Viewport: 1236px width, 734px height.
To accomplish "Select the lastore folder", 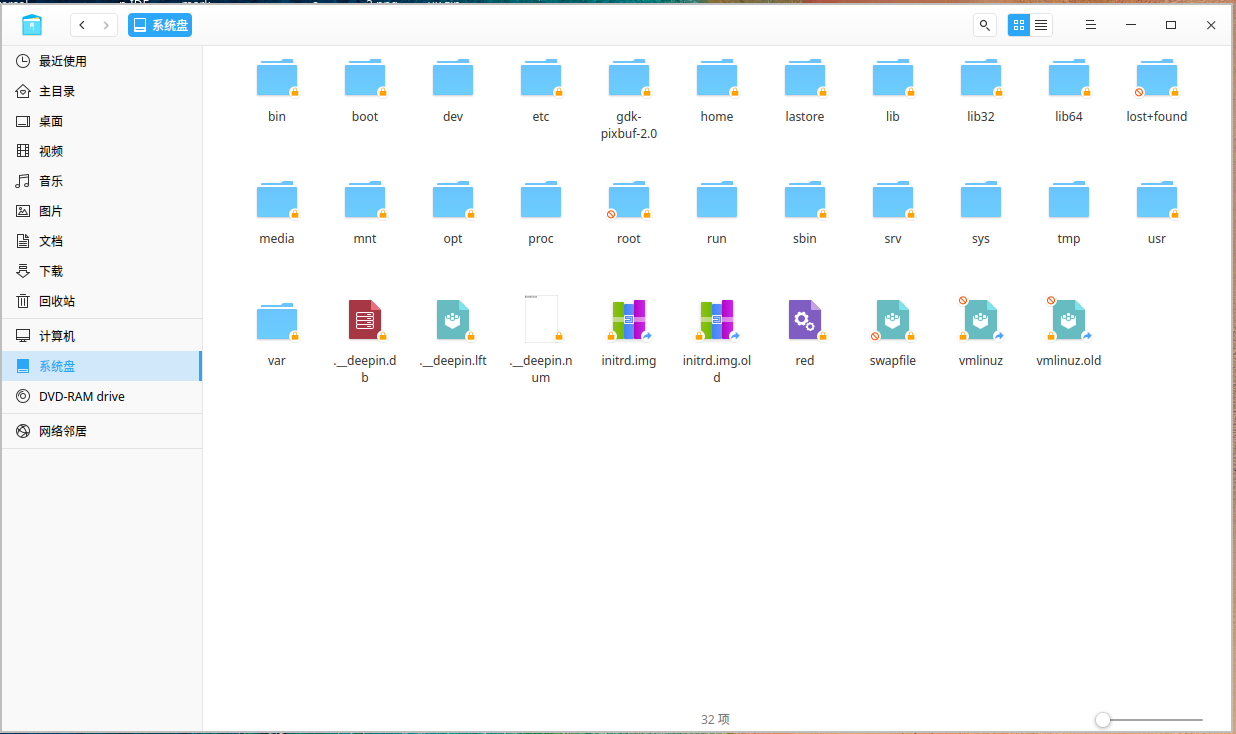I will [805, 78].
